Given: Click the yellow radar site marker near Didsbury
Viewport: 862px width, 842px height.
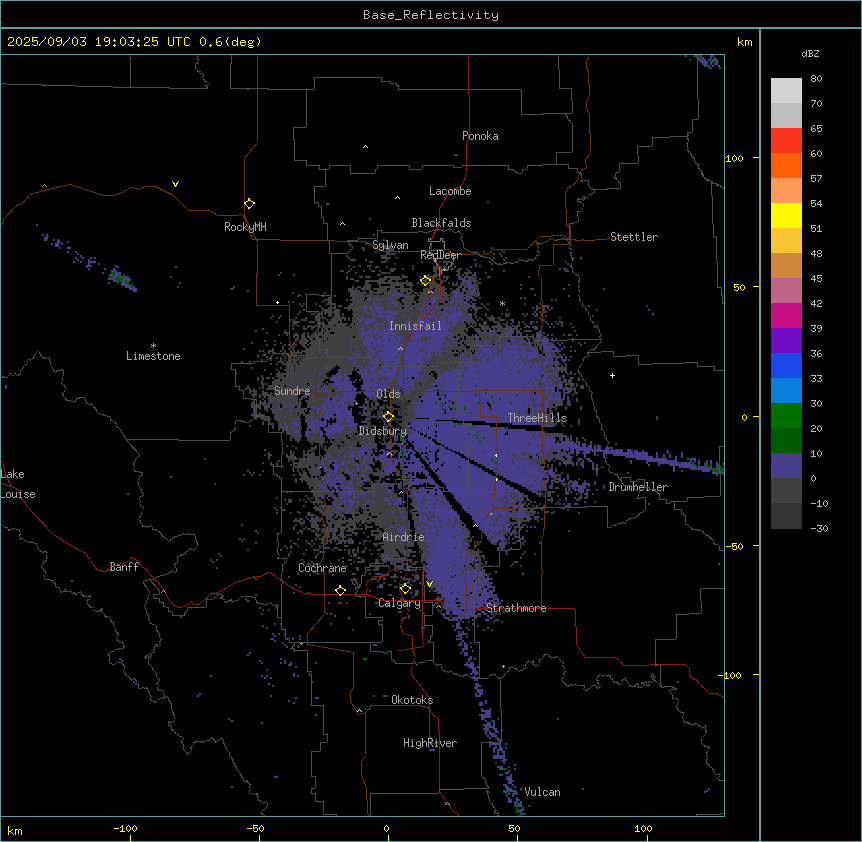Looking at the screenshot, I should 388,416.
